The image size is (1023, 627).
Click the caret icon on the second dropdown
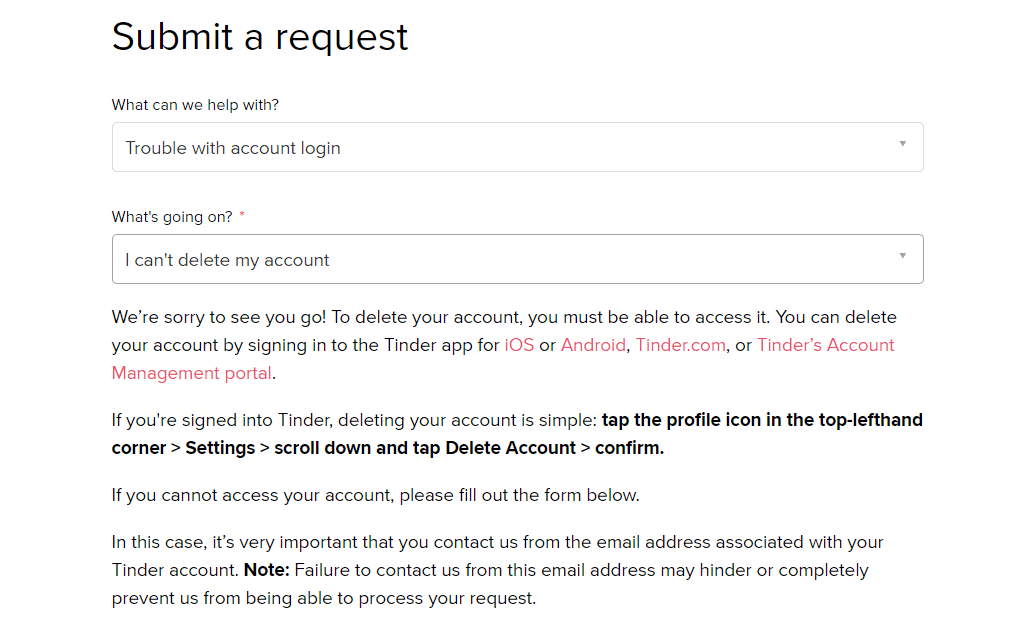coord(903,259)
